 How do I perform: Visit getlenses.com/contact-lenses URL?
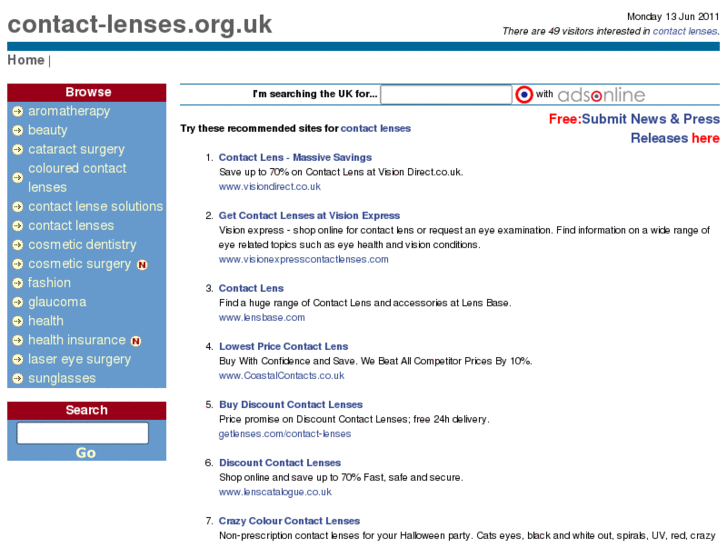[x=285, y=434]
